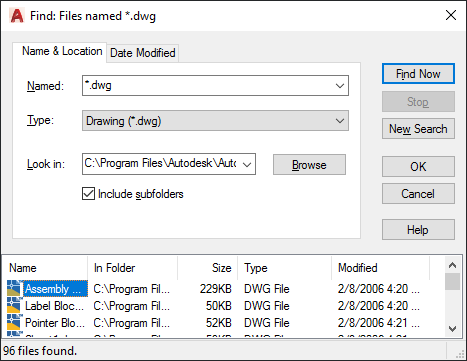This screenshot has width=467, height=361.
Task: Click the resize grip in status bar corner
Action: (x=460, y=354)
